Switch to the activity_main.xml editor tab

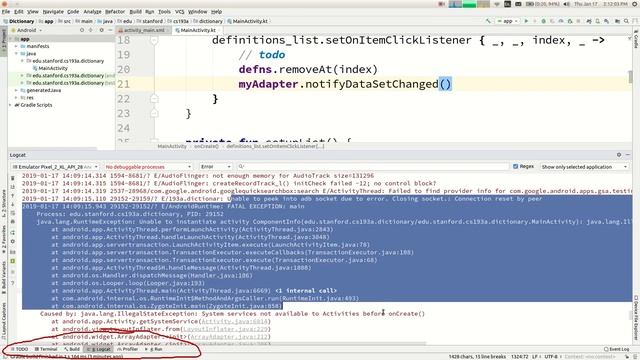coord(143,30)
